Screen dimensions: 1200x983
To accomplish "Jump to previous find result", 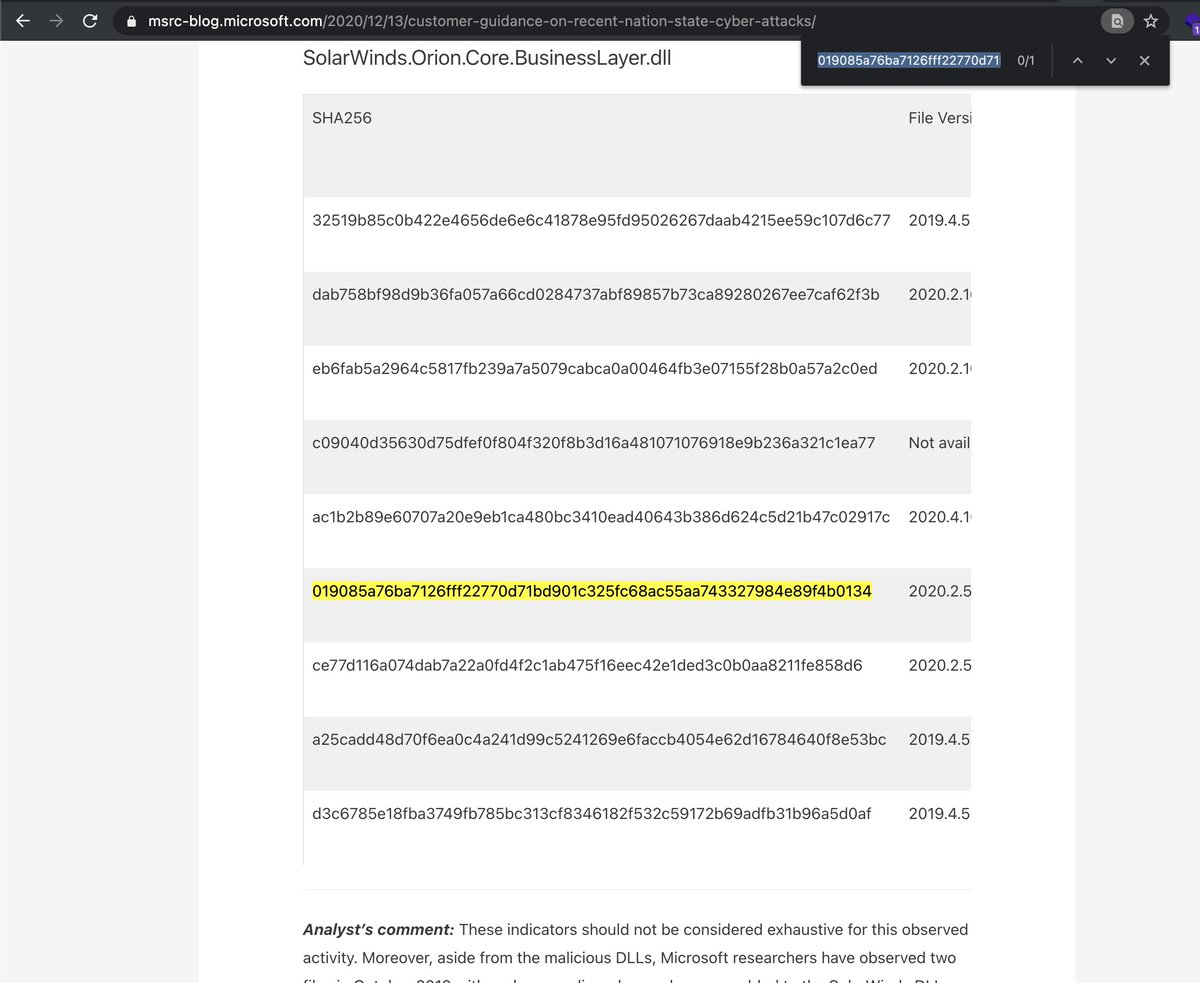I will 1077,61.
